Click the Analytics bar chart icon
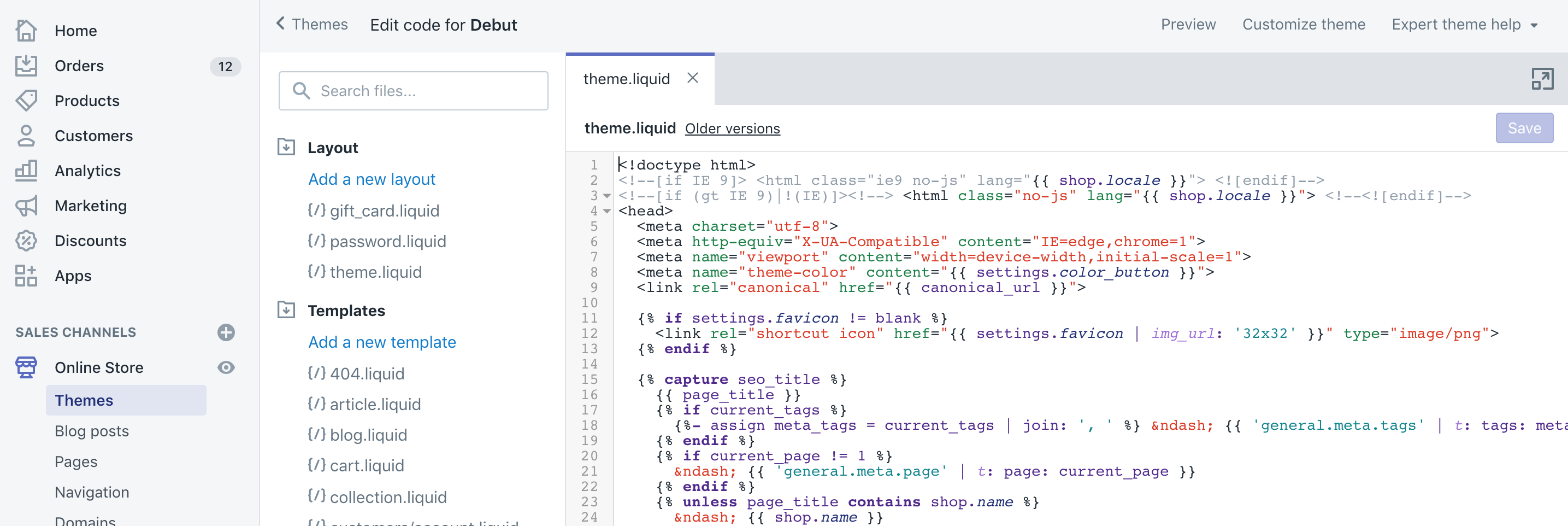1568x526 pixels. (26, 171)
